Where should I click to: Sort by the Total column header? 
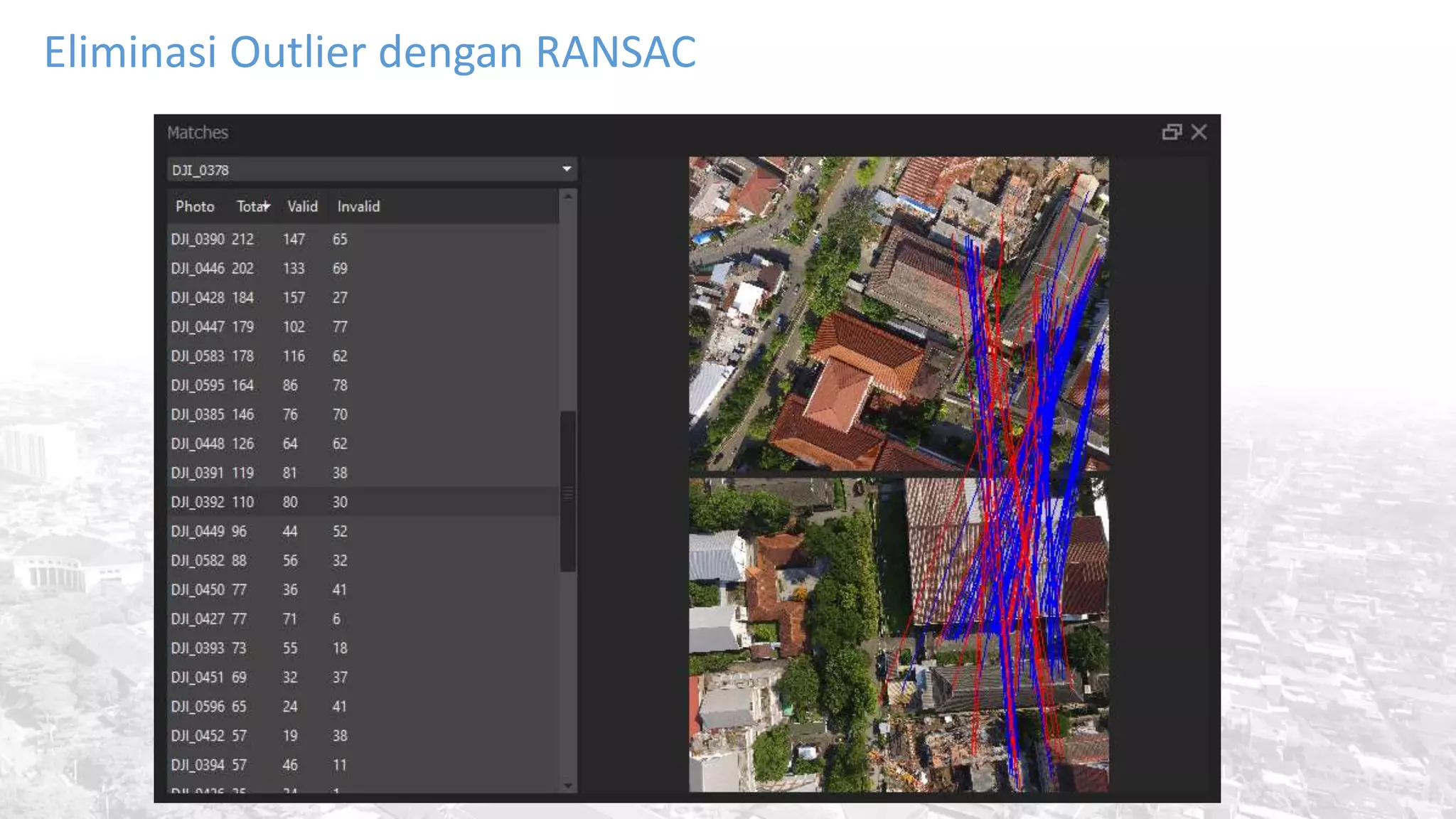[x=252, y=206]
